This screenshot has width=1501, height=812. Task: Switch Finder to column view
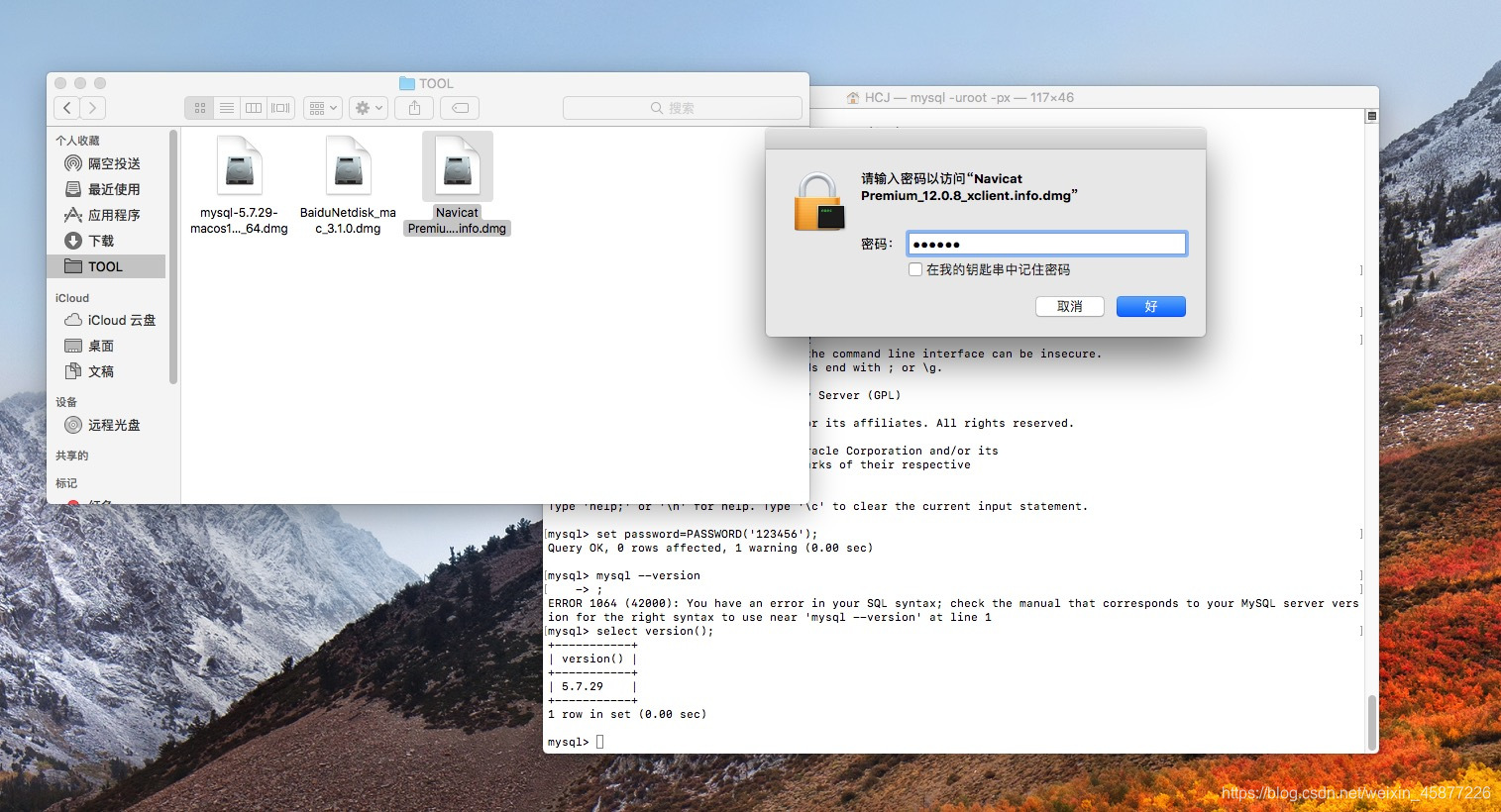pyautogui.click(x=254, y=108)
